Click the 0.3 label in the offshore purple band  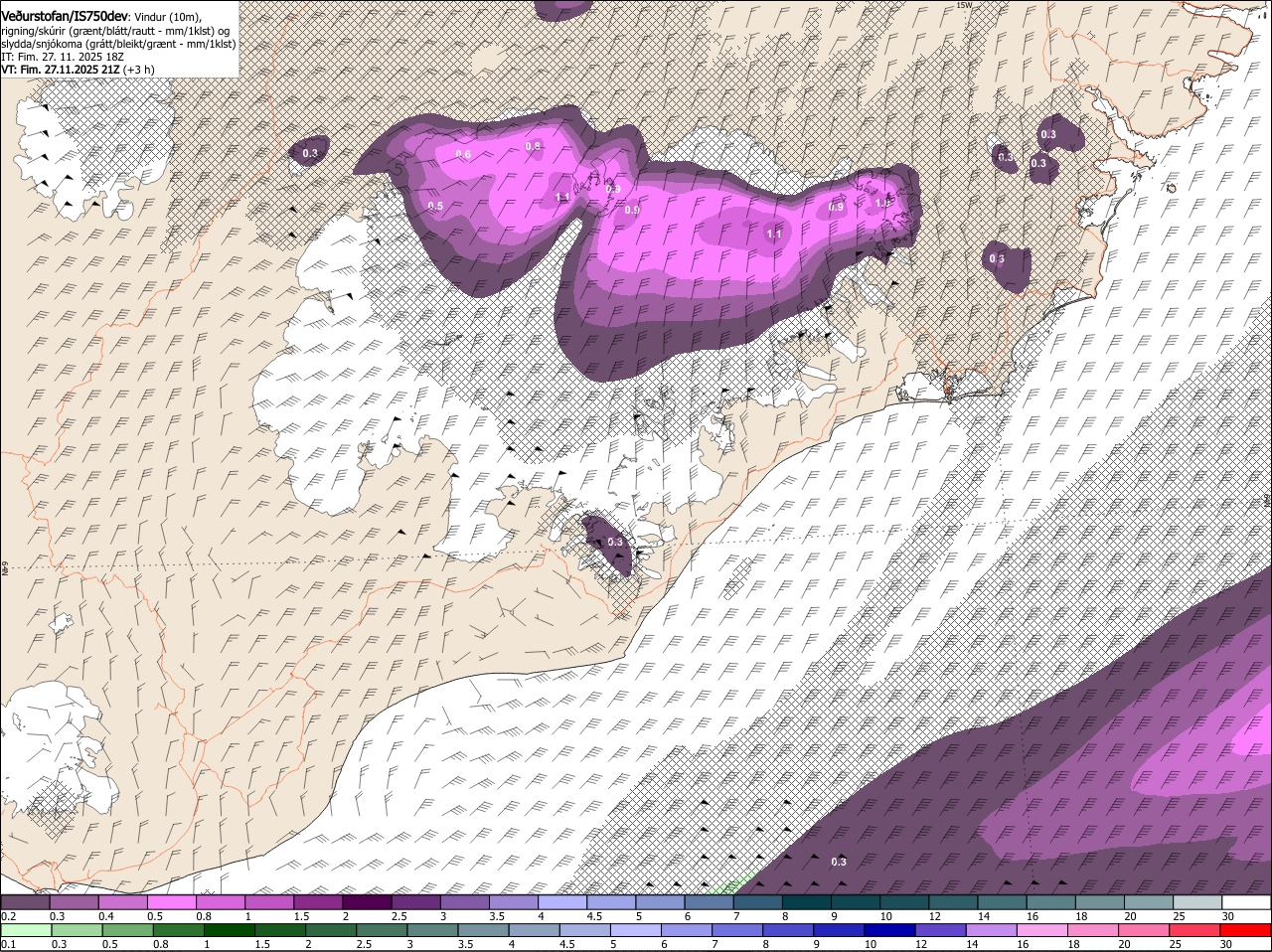tap(838, 862)
